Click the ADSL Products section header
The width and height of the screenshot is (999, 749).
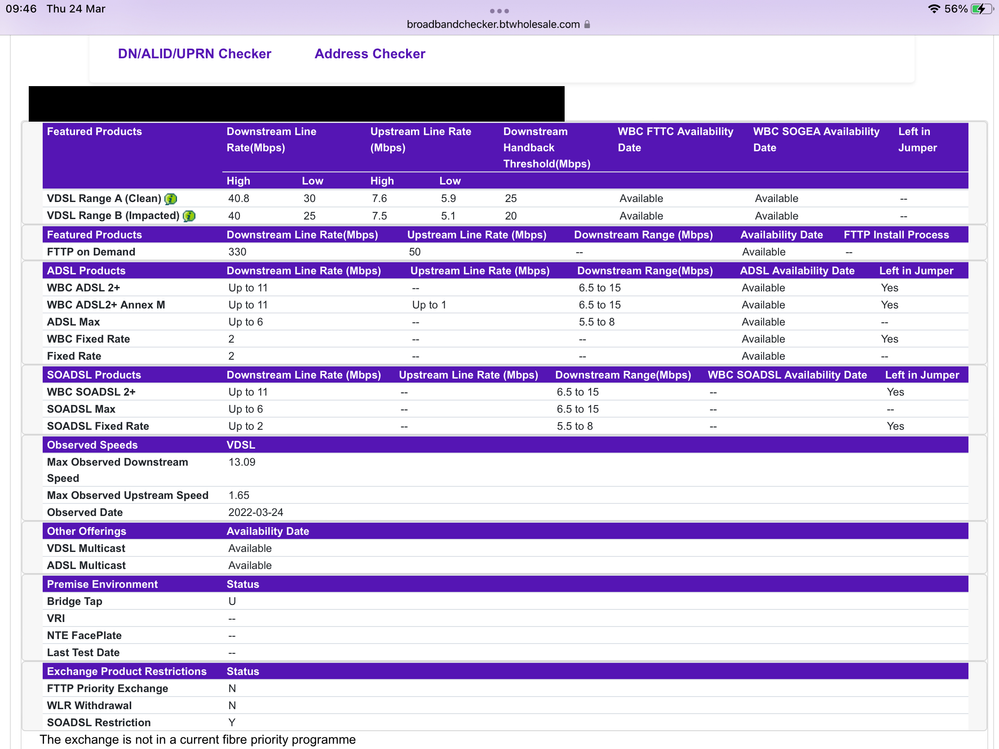86,271
